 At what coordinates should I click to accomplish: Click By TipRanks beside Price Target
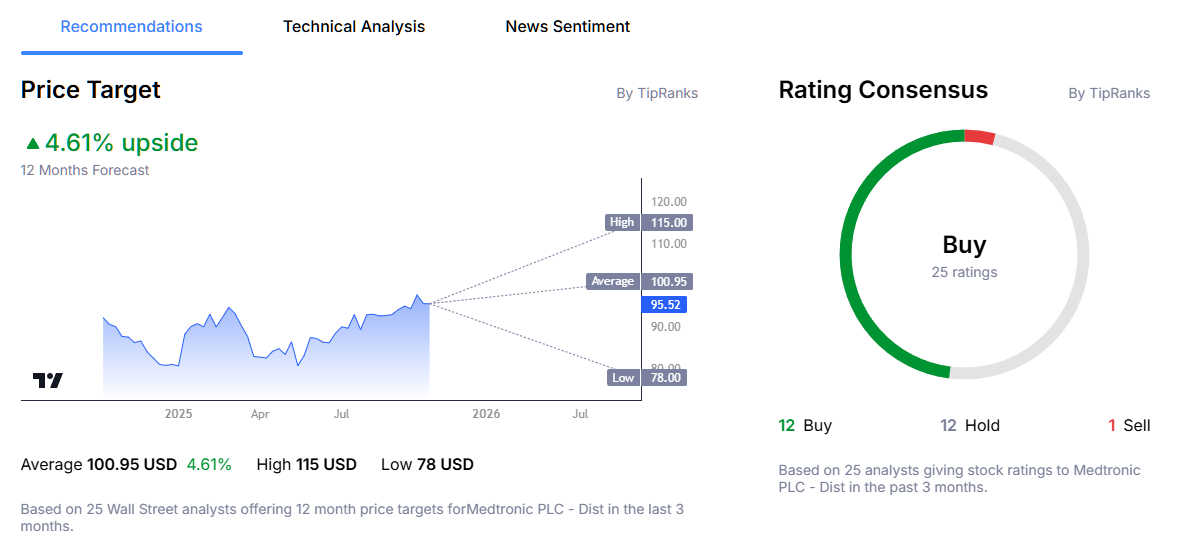pos(656,93)
